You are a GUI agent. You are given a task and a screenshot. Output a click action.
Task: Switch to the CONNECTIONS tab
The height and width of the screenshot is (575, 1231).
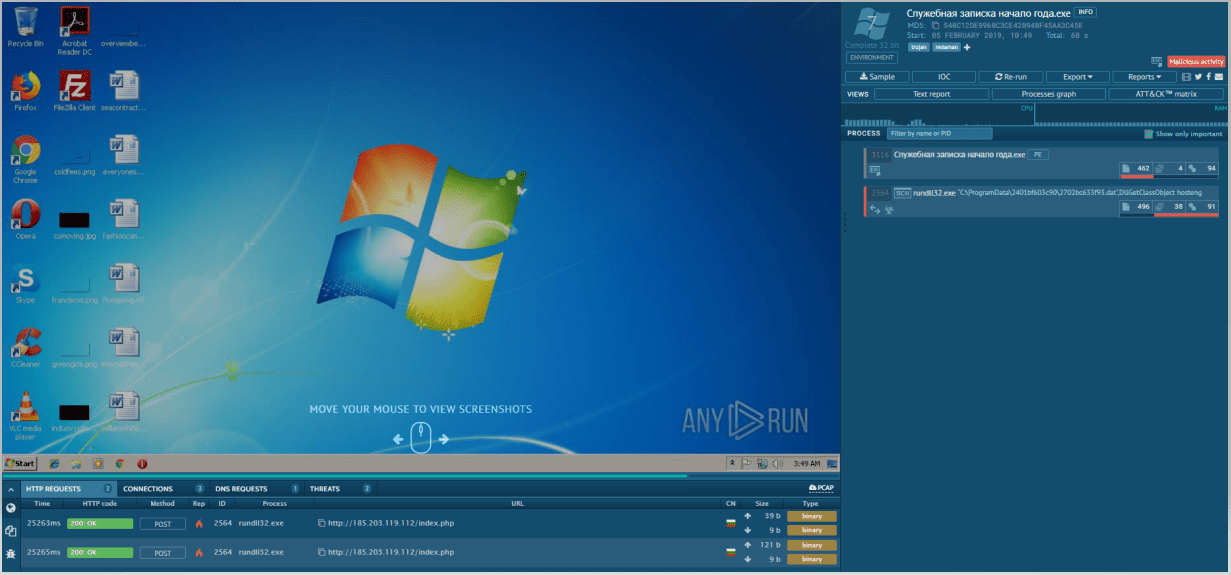point(163,489)
